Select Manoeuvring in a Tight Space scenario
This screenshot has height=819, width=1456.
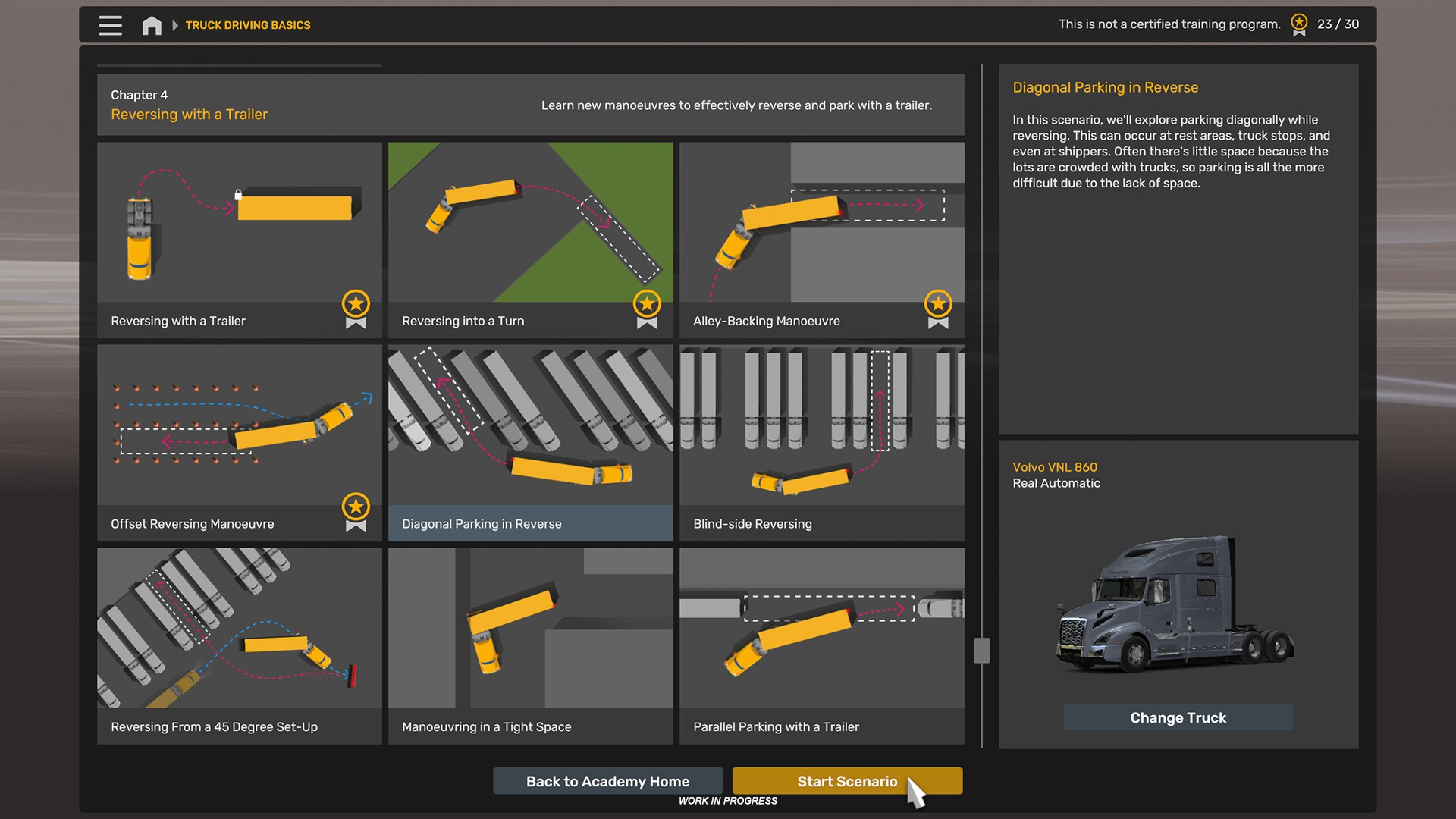click(531, 646)
